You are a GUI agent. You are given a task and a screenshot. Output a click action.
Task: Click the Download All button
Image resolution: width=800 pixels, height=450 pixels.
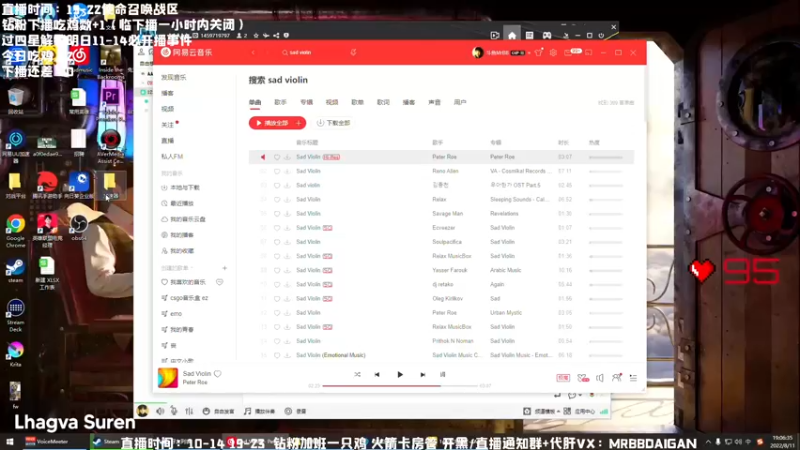tap(334, 123)
